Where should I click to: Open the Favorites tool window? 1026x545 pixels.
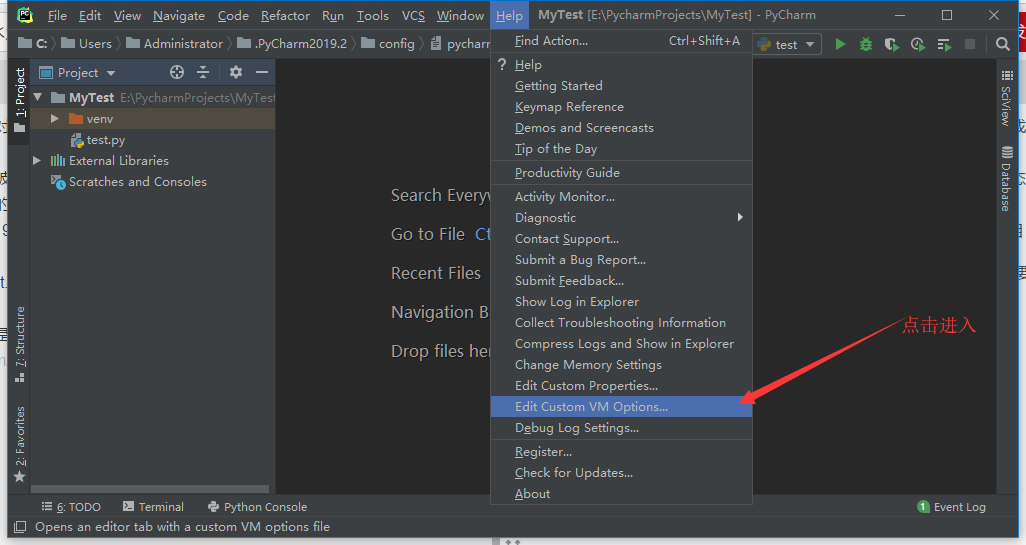click(x=20, y=444)
